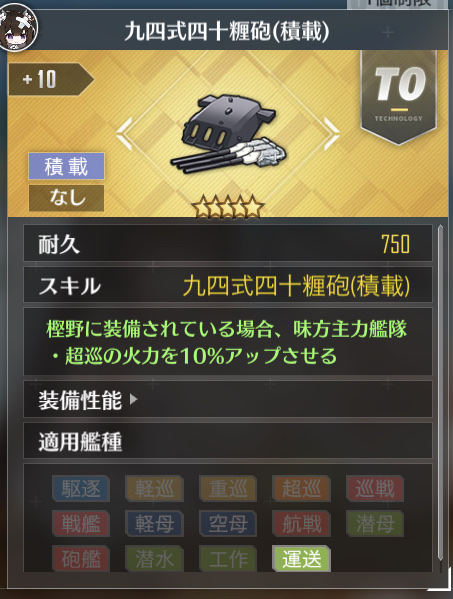Click the right chevron beside the turret
The height and width of the screenshot is (599, 453).
coord(332,133)
